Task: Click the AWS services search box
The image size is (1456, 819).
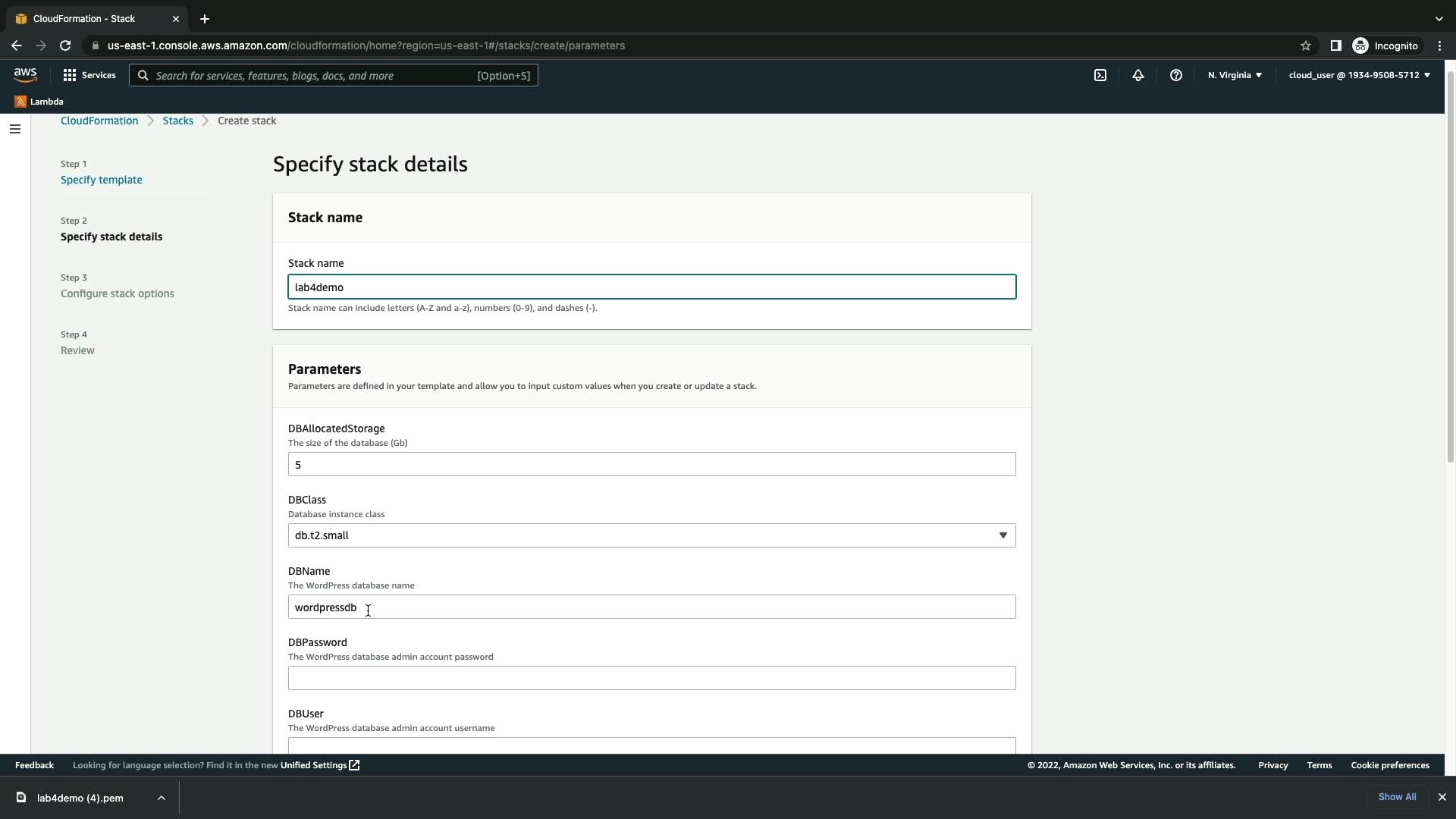Action: click(x=334, y=75)
